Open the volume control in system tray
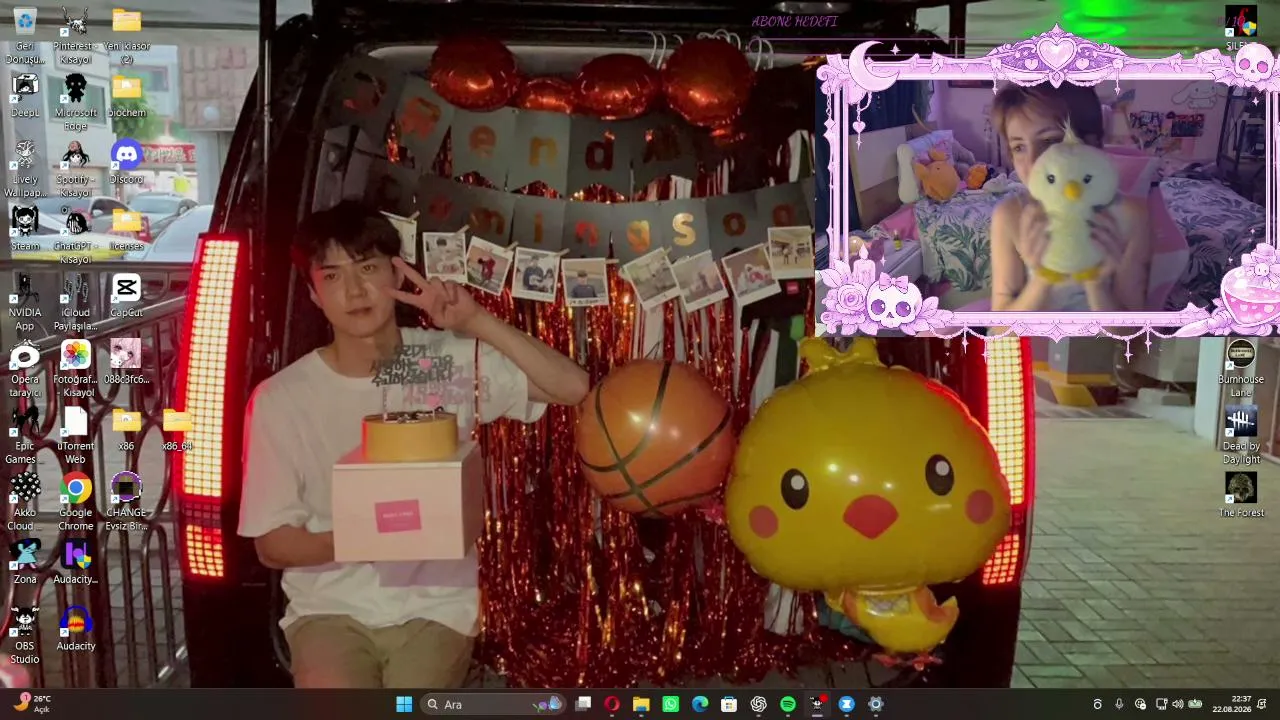Image resolution: width=1280 pixels, height=720 pixels. tap(1177, 704)
